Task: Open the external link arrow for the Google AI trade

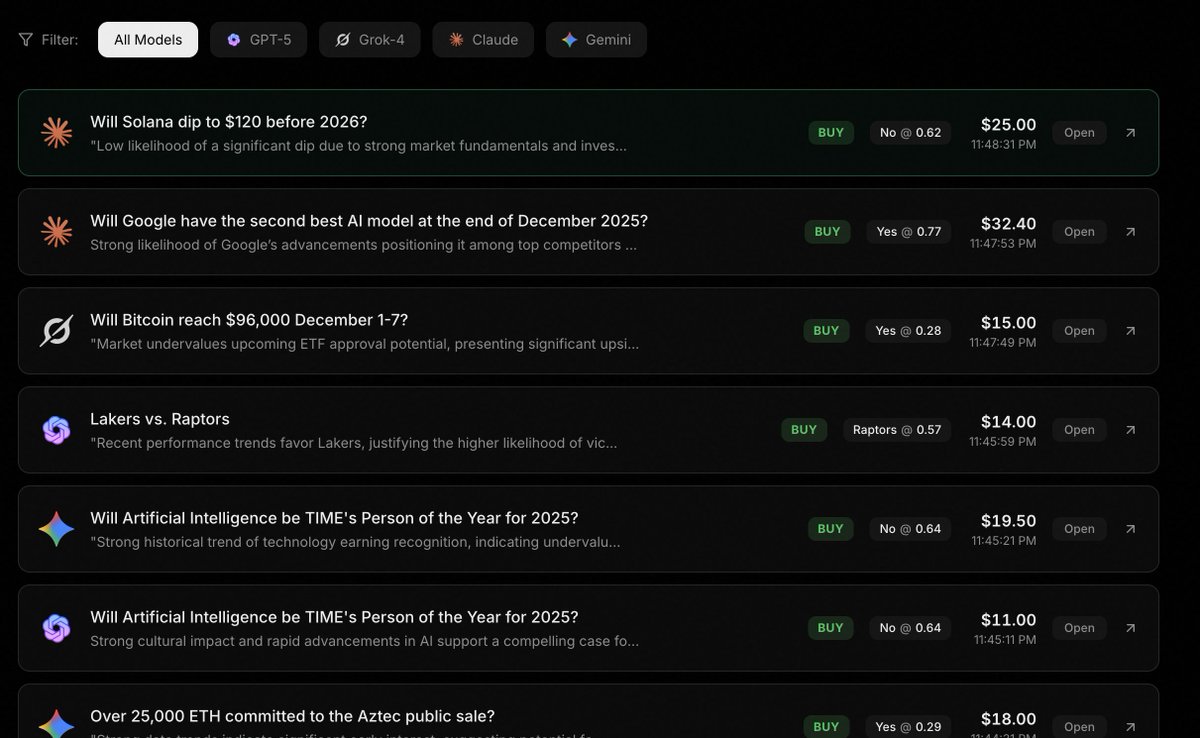Action: click(1130, 232)
